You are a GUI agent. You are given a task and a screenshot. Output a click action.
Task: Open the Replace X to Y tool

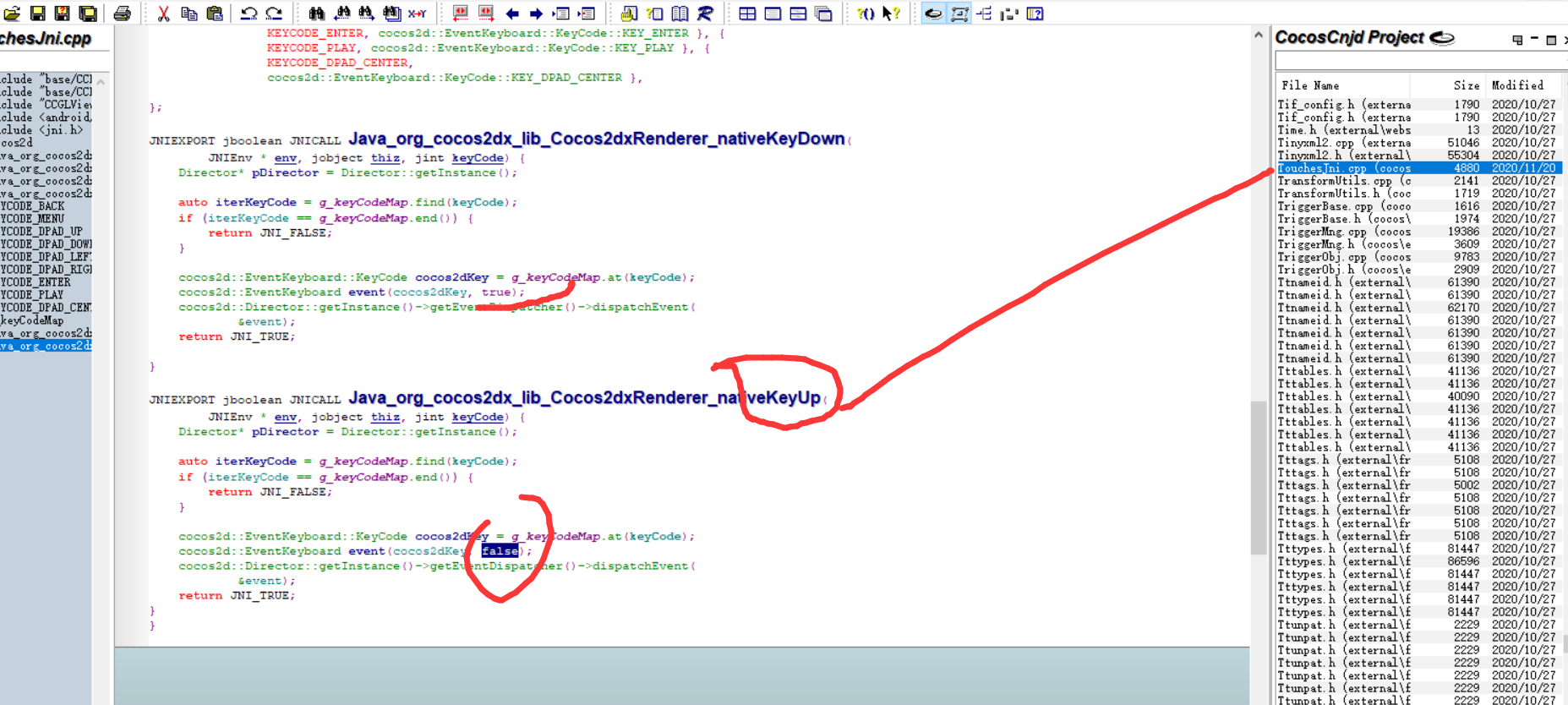[418, 14]
